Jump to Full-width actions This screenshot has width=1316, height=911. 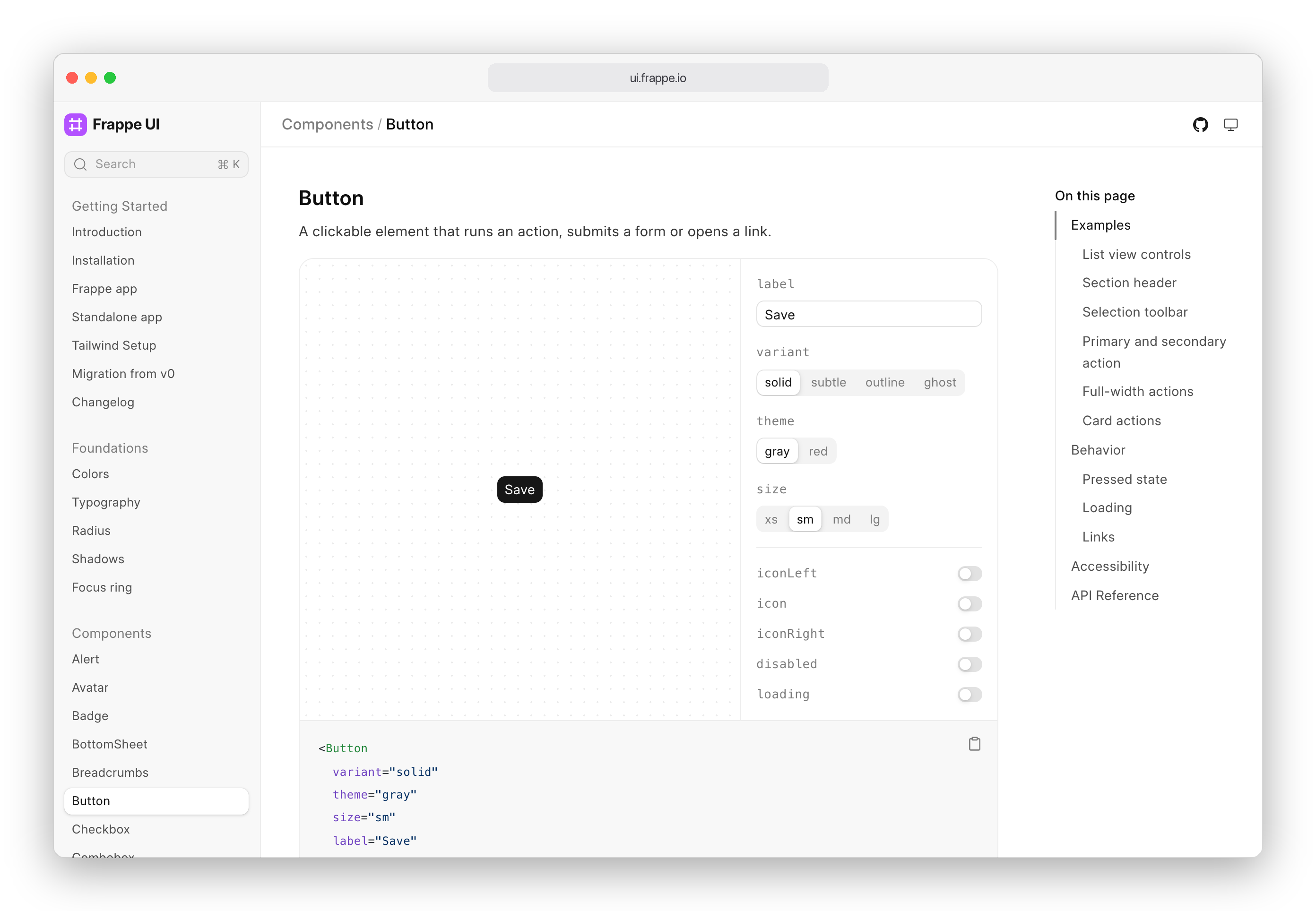point(1137,391)
